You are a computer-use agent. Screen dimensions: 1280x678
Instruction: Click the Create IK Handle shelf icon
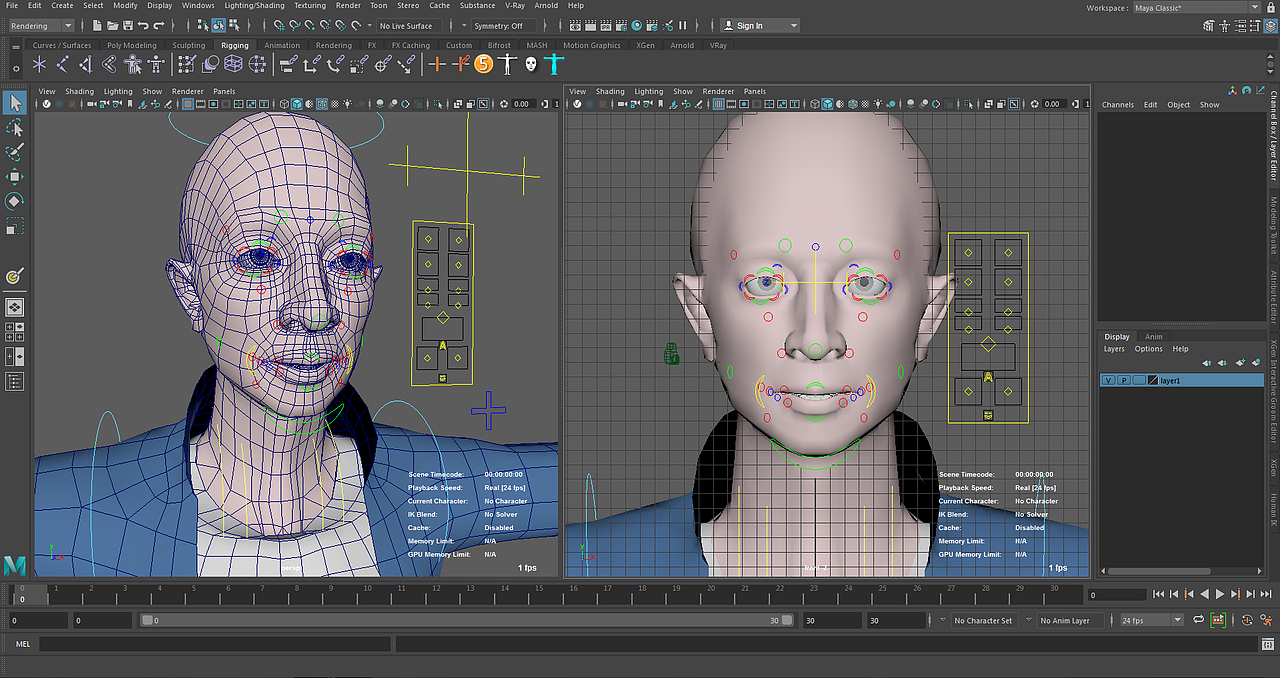coord(87,65)
